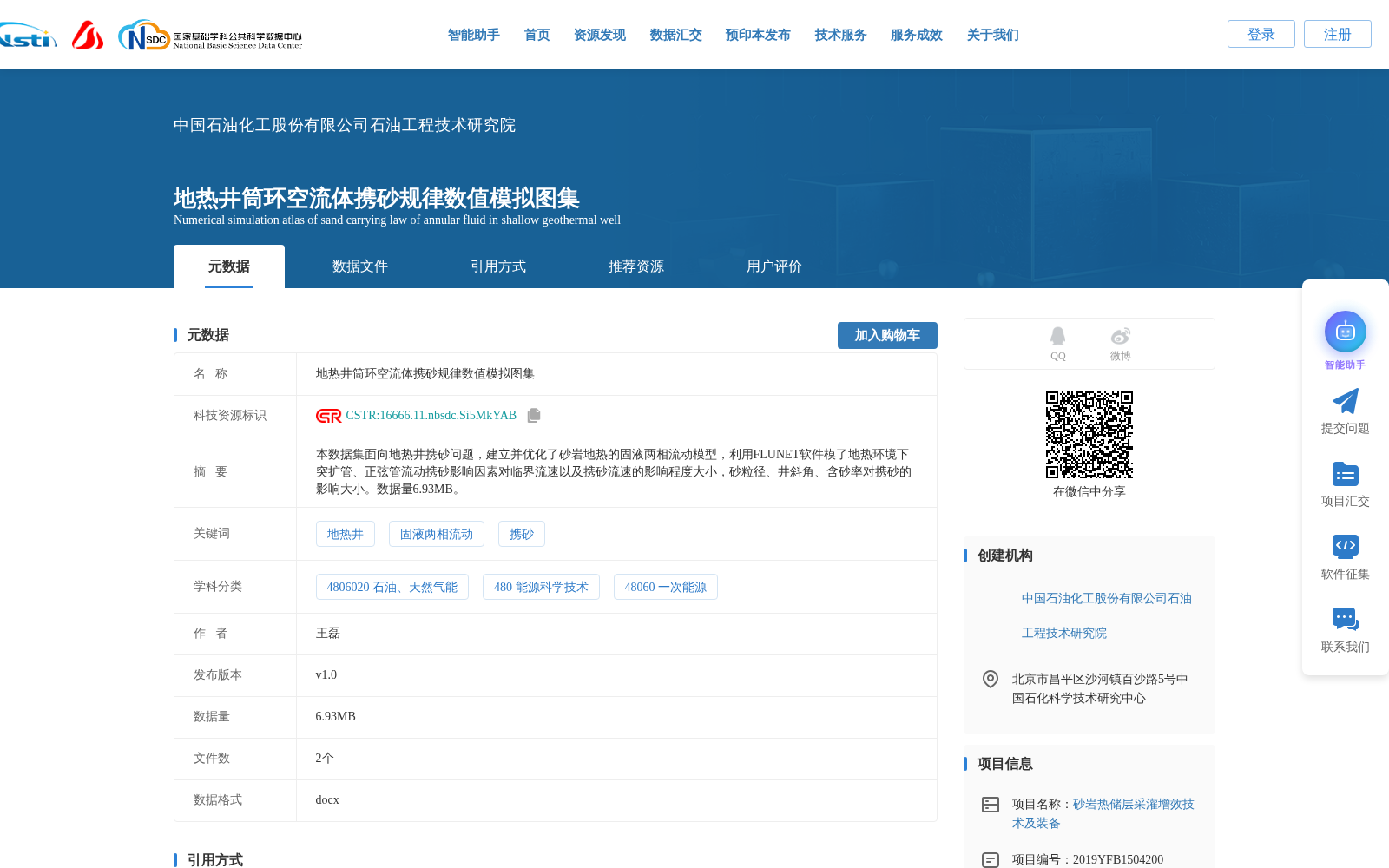Screen dimensions: 1389x868
Task: Open the 数据汇交 menu item
Action: point(675,35)
